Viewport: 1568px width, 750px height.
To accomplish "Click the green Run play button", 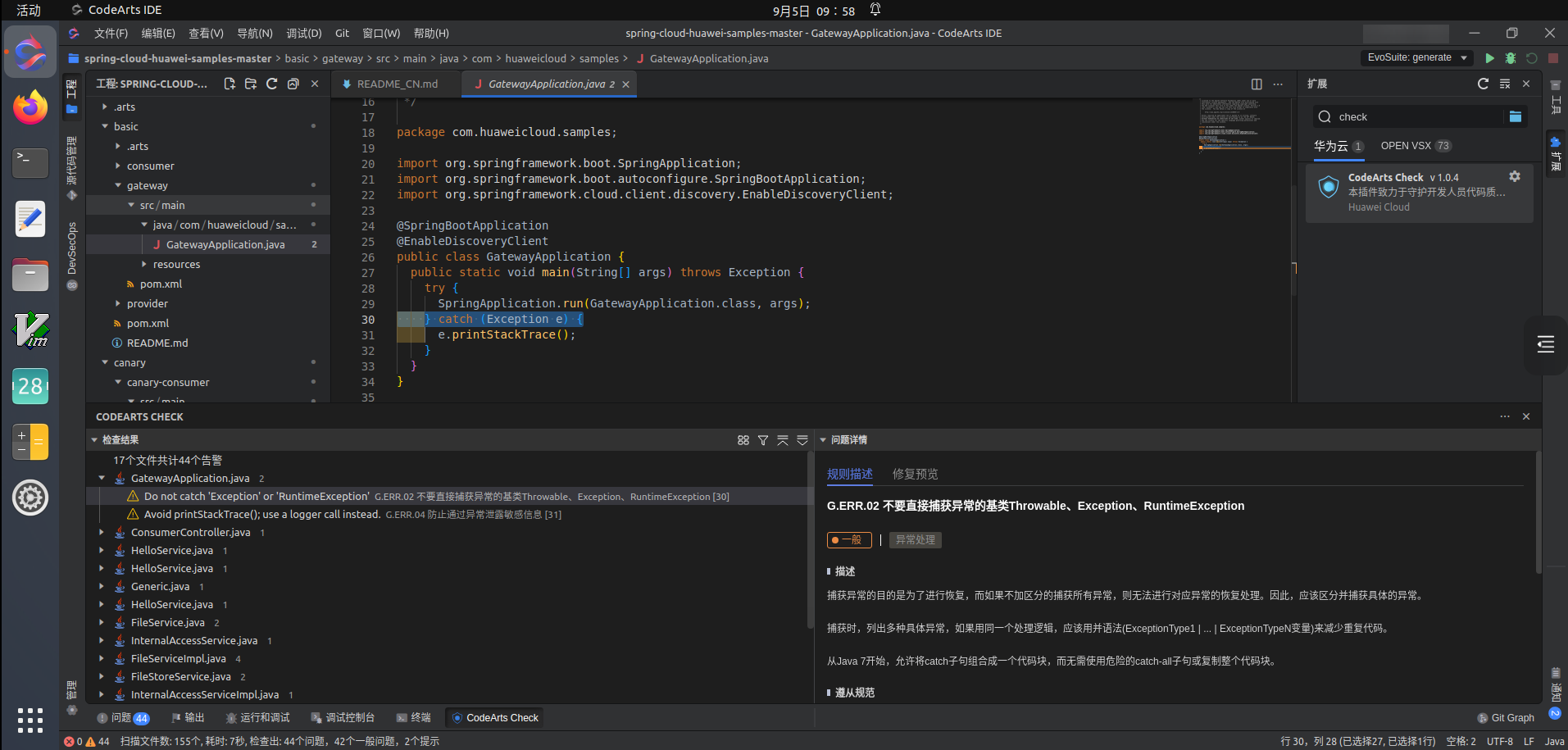I will tap(1489, 58).
